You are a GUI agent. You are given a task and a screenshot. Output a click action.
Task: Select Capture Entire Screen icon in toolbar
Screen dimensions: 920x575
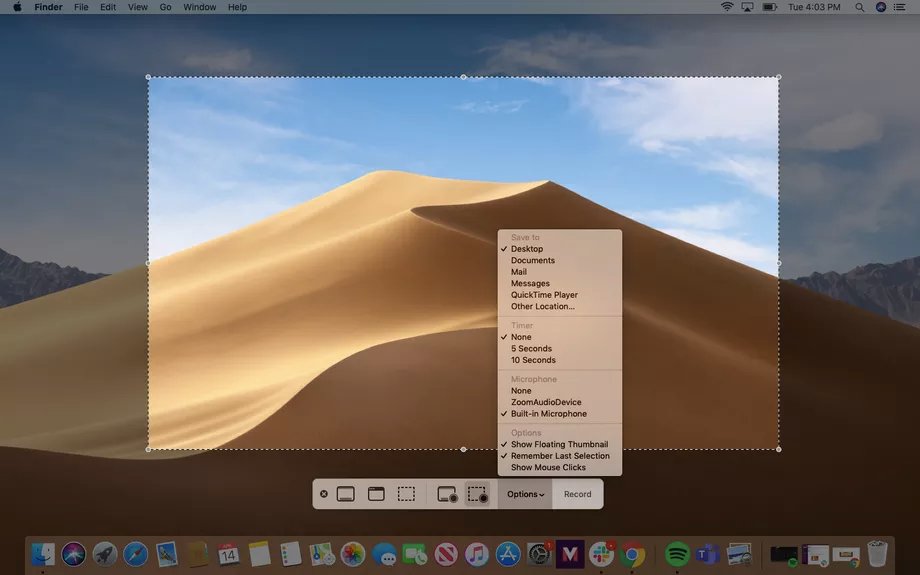pos(345,494)
